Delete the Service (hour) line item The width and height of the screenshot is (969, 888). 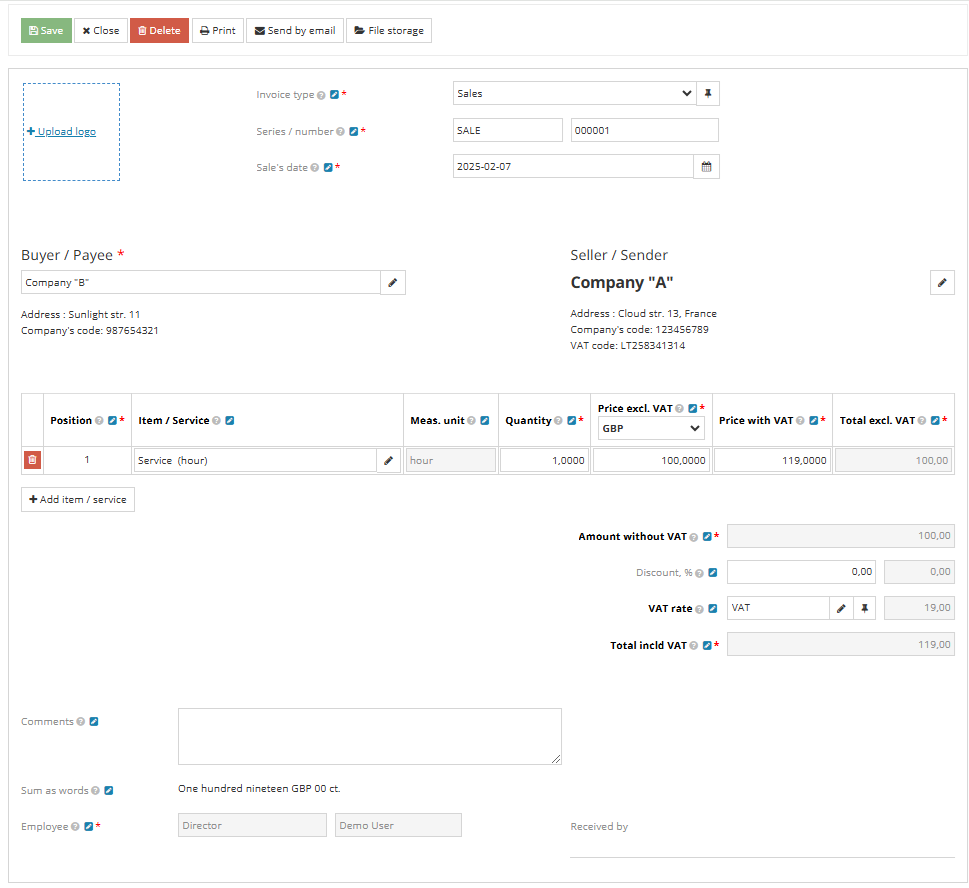pos(32,459)
